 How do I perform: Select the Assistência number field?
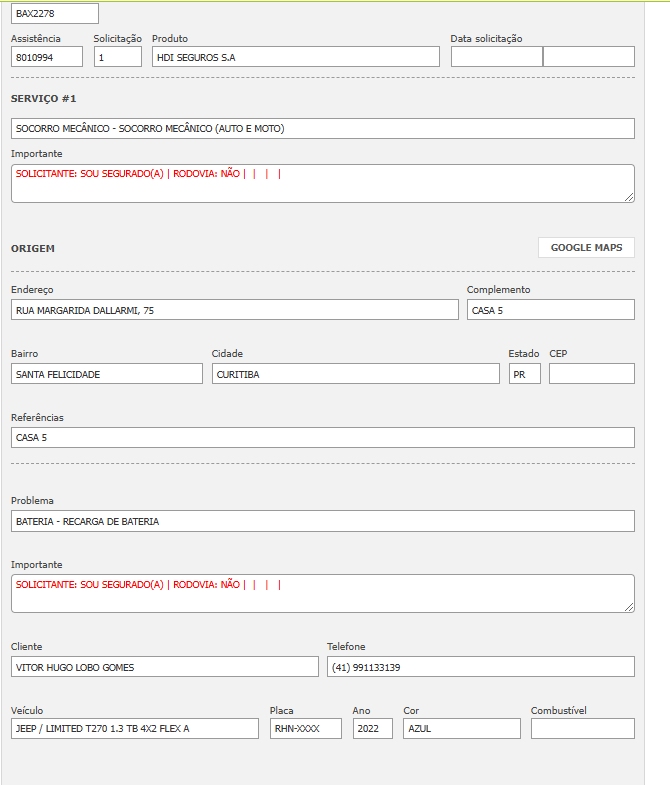(47, 57)
